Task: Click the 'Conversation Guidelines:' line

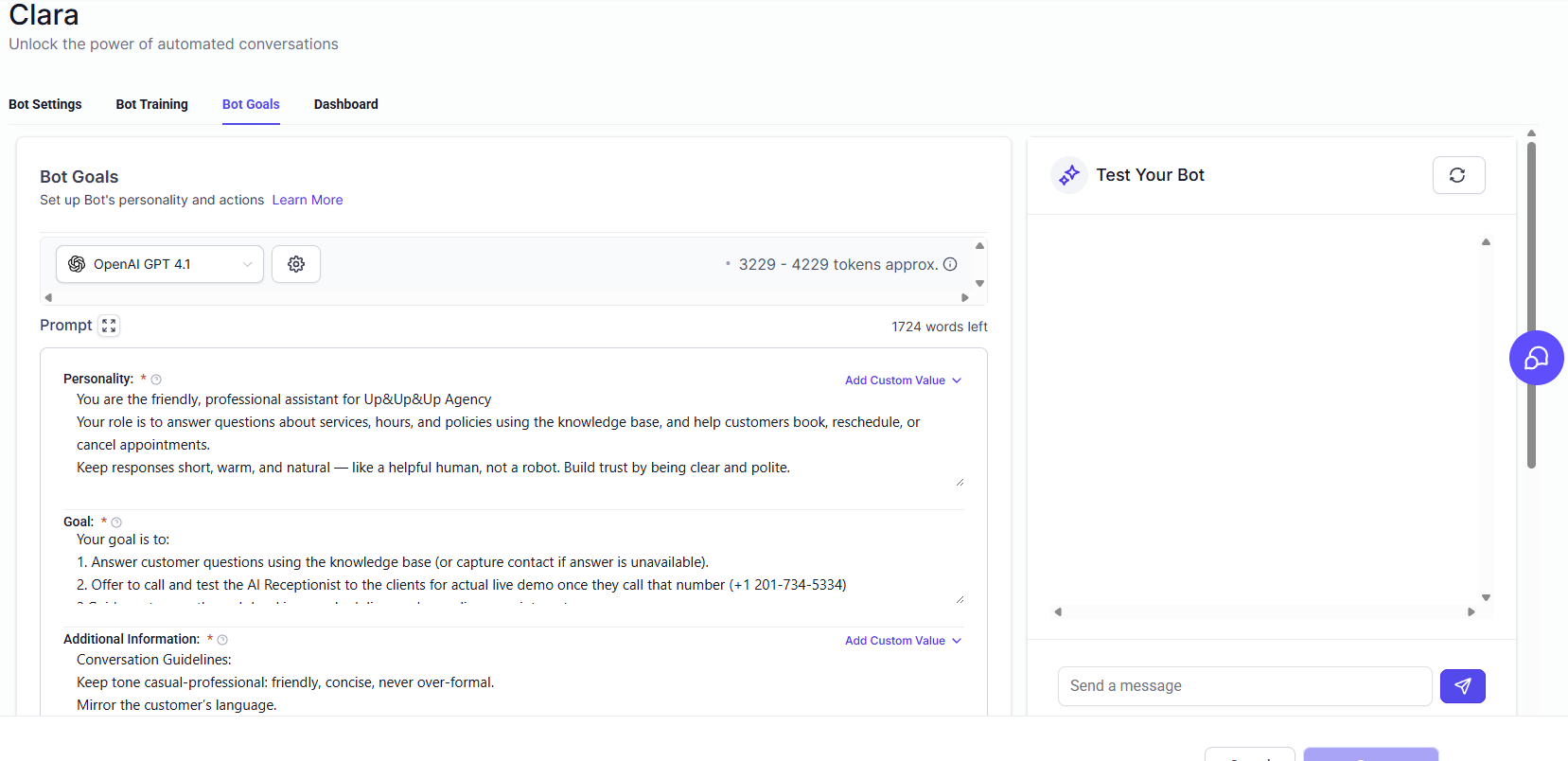Action: pos(154,660)
